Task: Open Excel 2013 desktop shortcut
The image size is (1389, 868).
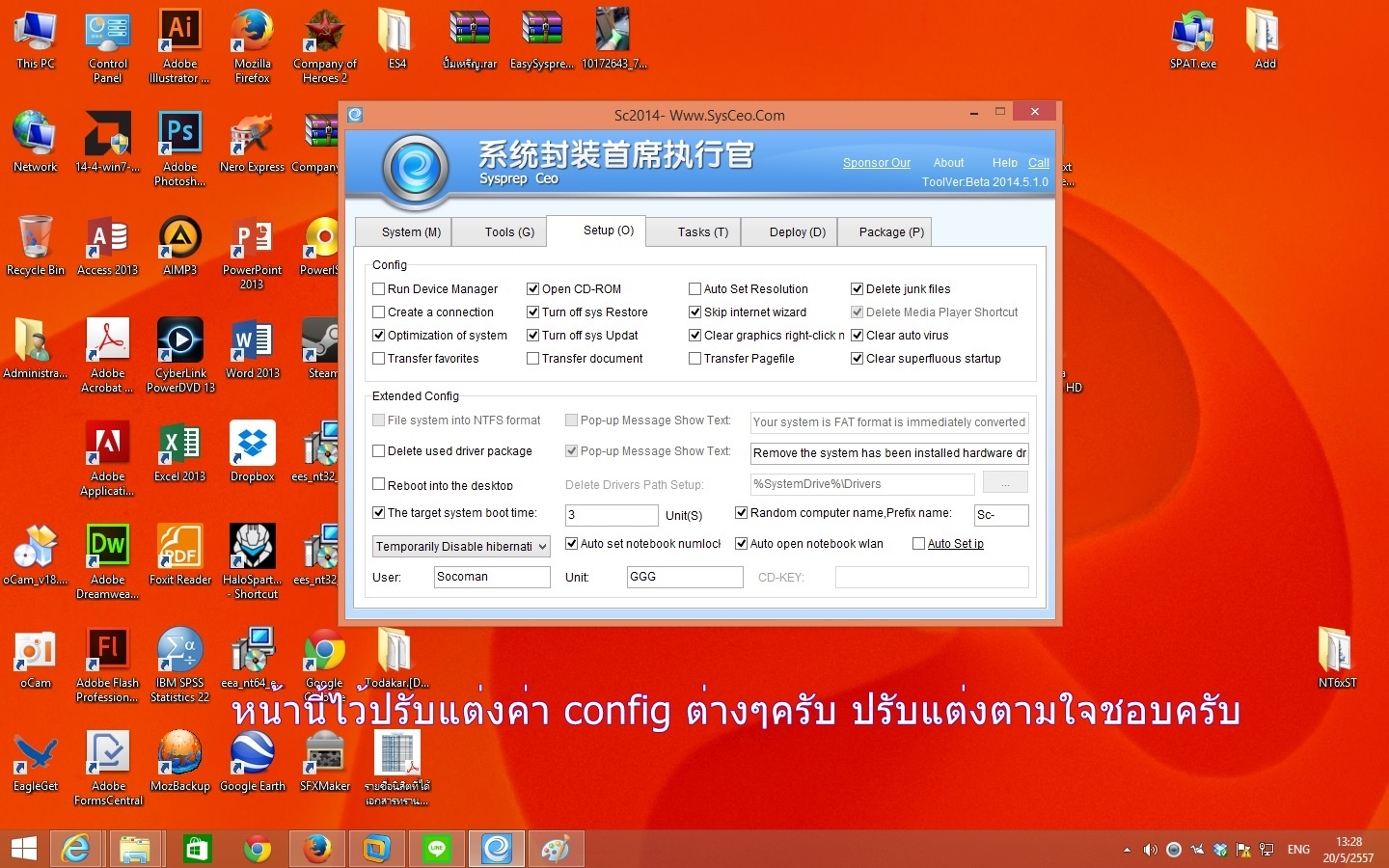Action: [x=179, y=451]
